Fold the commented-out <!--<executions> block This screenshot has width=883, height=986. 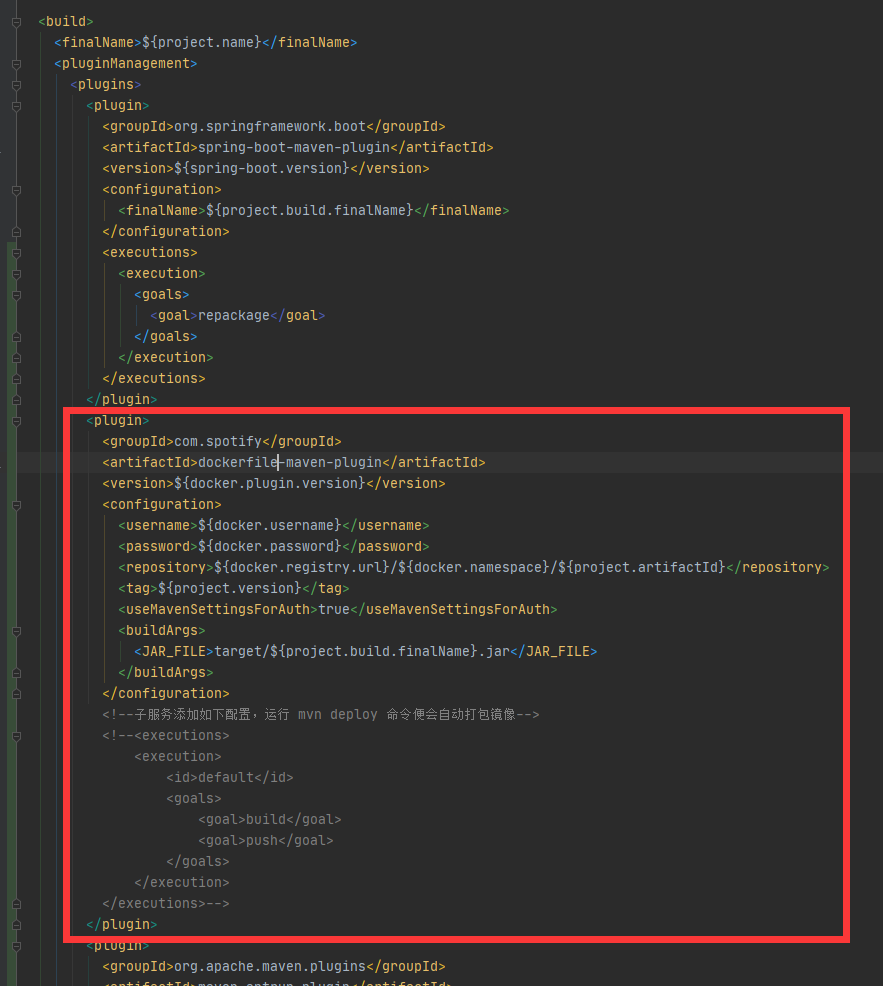[x=15, y=735]
